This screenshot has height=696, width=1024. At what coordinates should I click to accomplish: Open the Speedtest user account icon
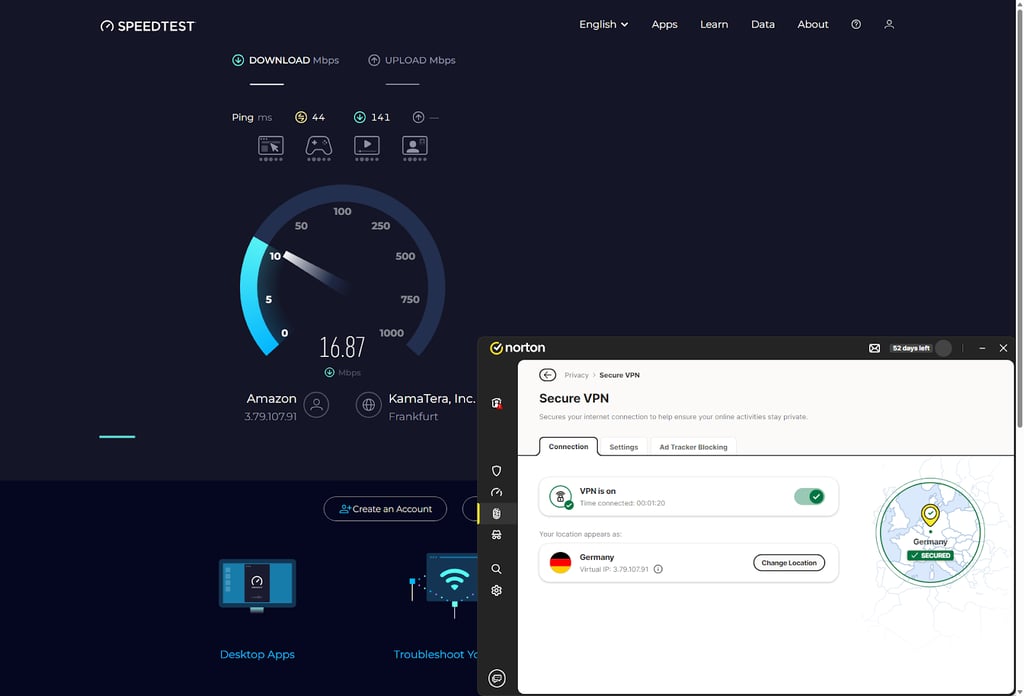tap(889, 24)
